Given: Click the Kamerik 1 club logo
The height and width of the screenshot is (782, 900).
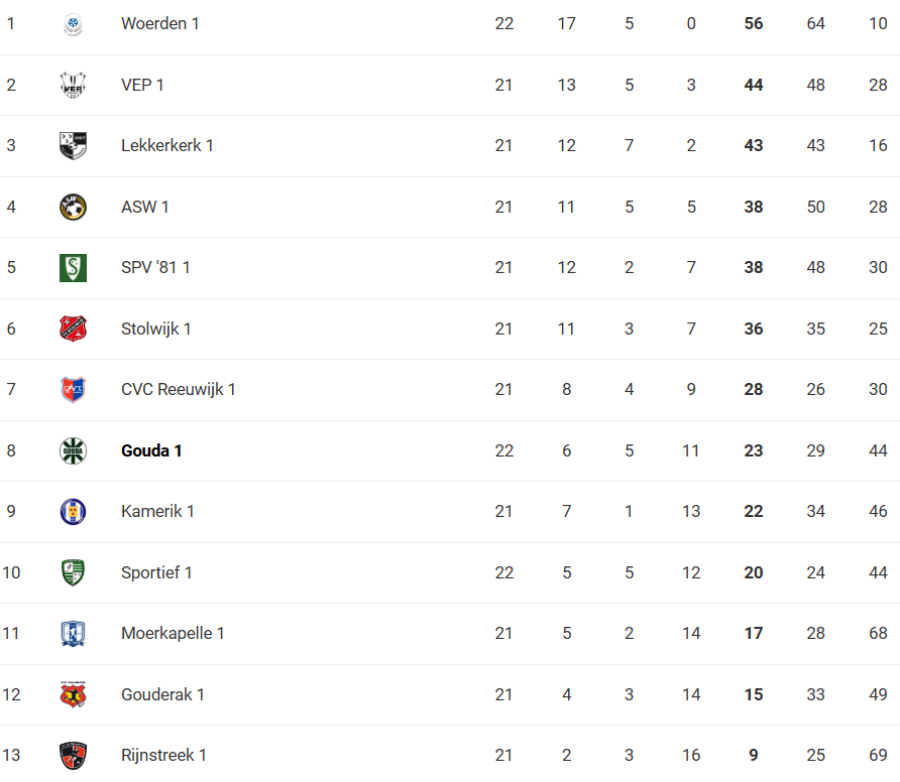Looking at the screenshot, I should 73,512.
